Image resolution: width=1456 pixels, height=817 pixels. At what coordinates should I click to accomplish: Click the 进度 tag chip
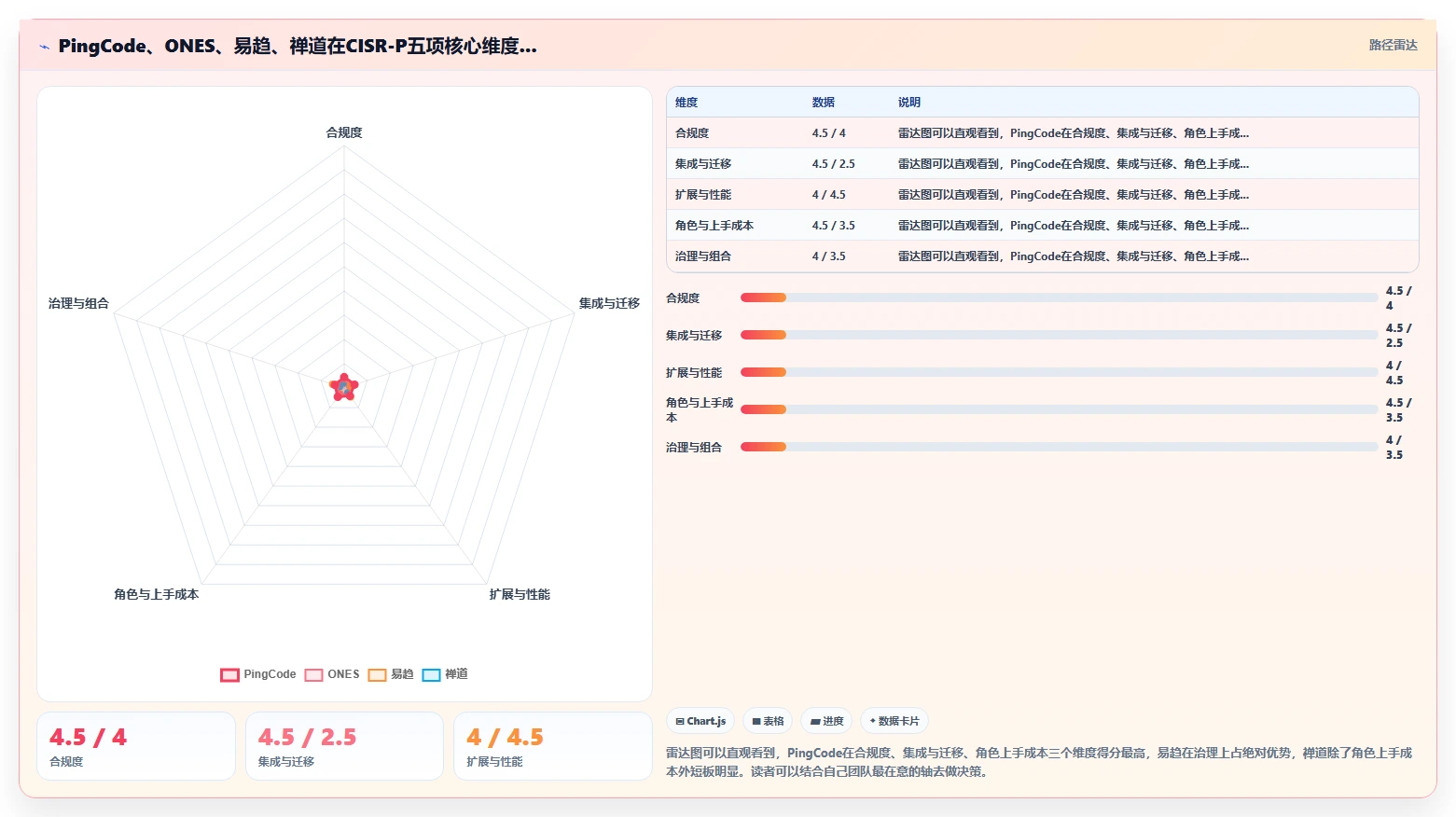point(826,721)
